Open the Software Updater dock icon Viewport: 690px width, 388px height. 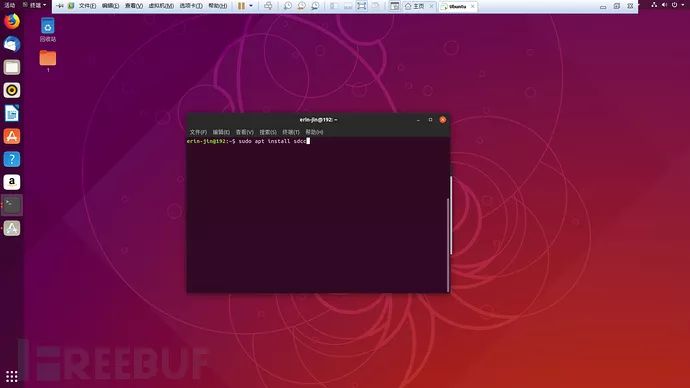12,228
